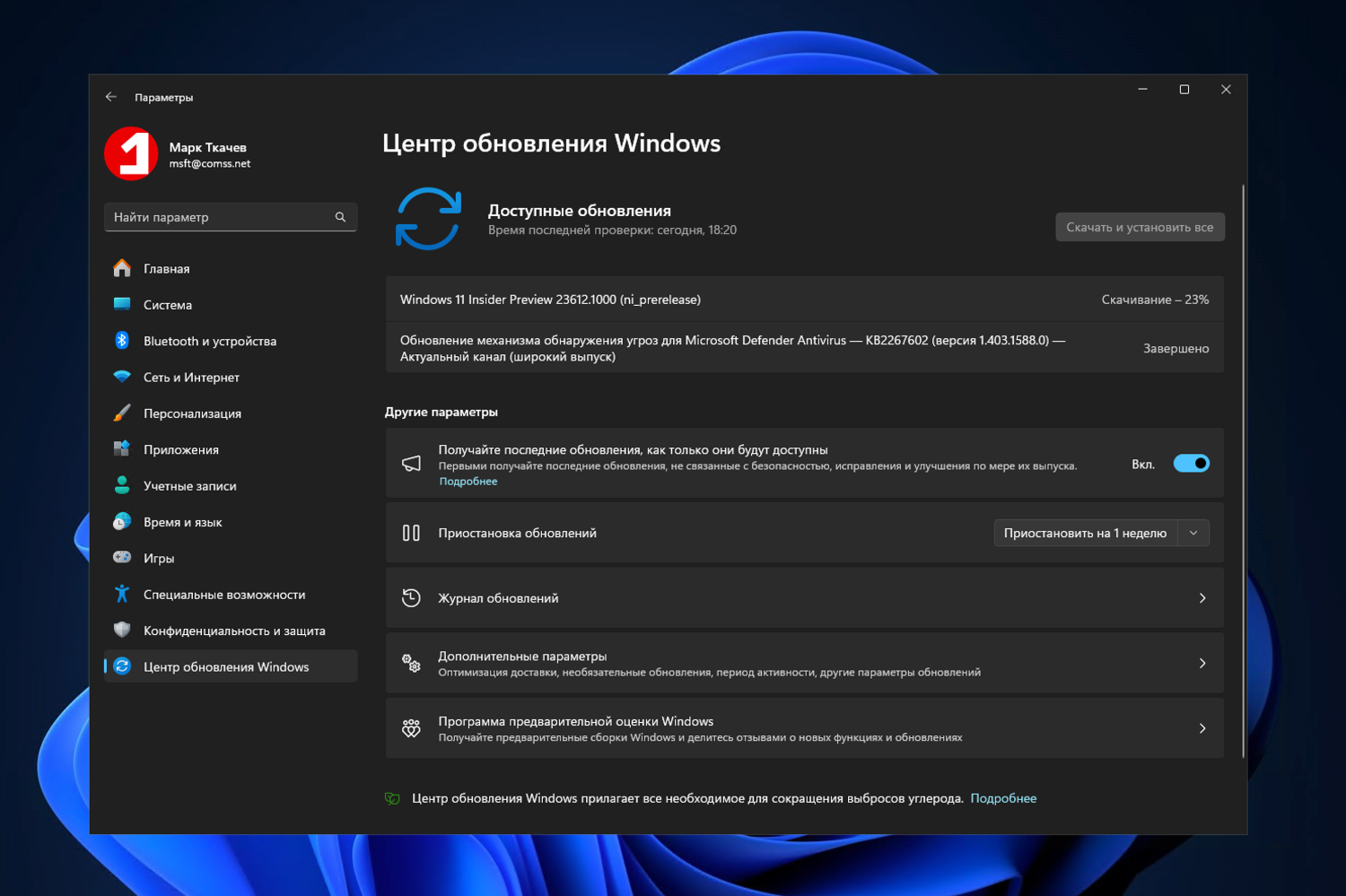
Task: Open the Журнал обновлений history icon
Action: tap(411, 597)
